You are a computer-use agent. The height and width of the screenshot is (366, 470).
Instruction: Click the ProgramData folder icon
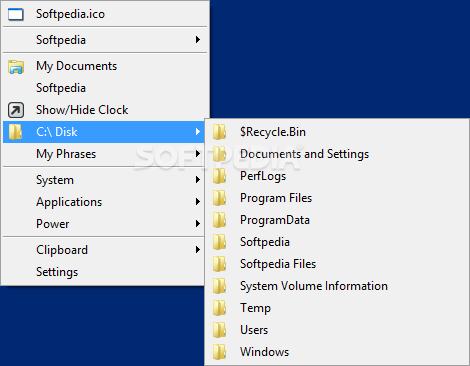pyautogui.click(x=220, y=220)
